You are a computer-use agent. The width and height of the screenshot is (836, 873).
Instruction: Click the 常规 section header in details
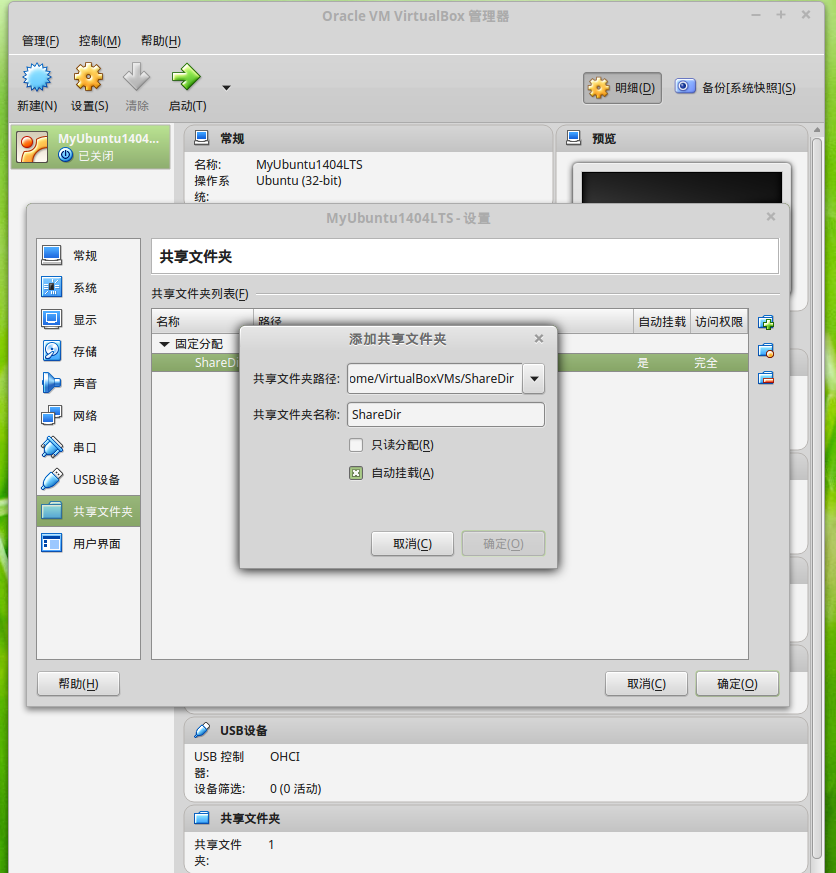tap(368, 138)
